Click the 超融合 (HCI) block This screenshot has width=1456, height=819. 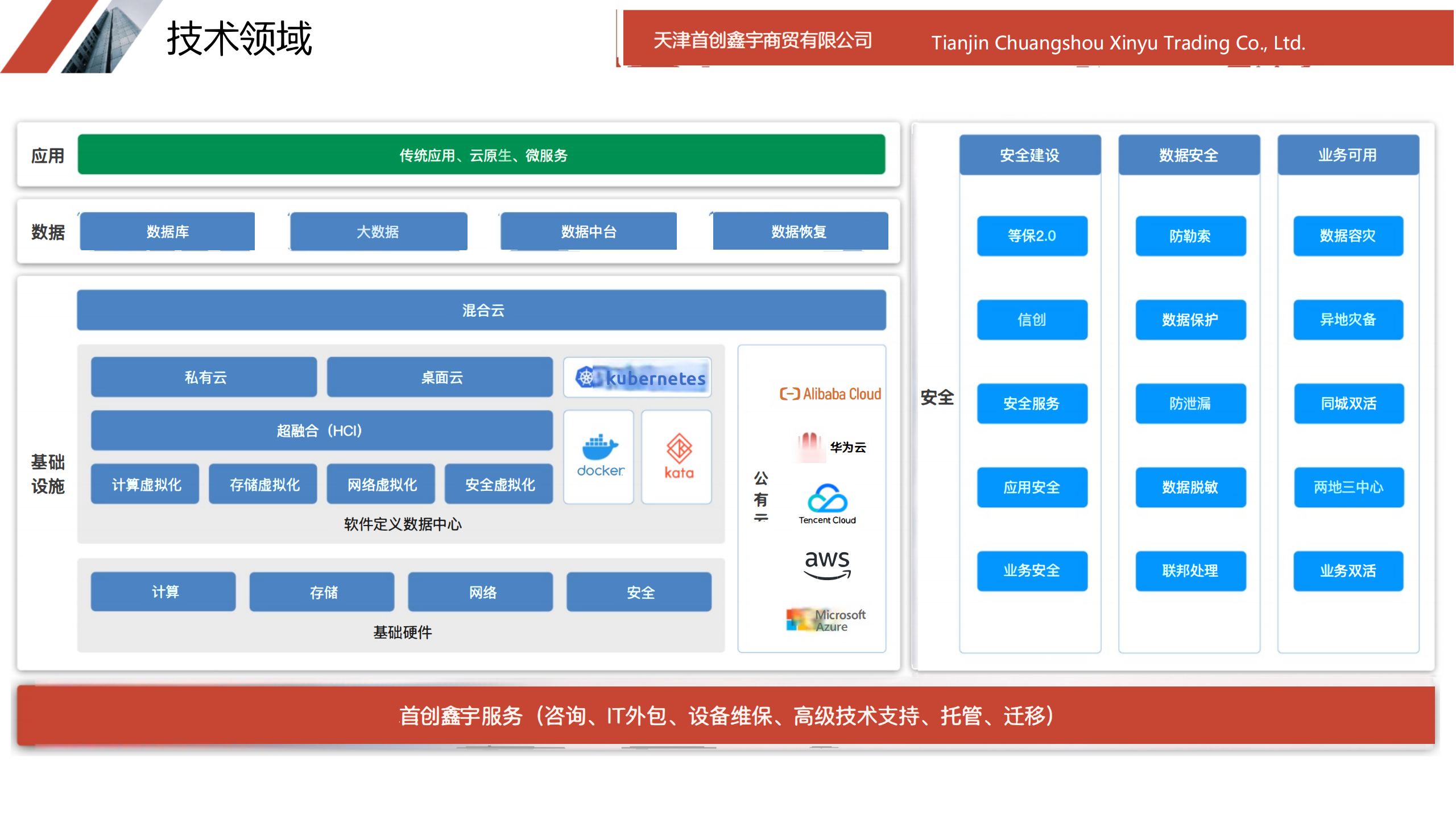pyautogui.click(x=321, y=431)
